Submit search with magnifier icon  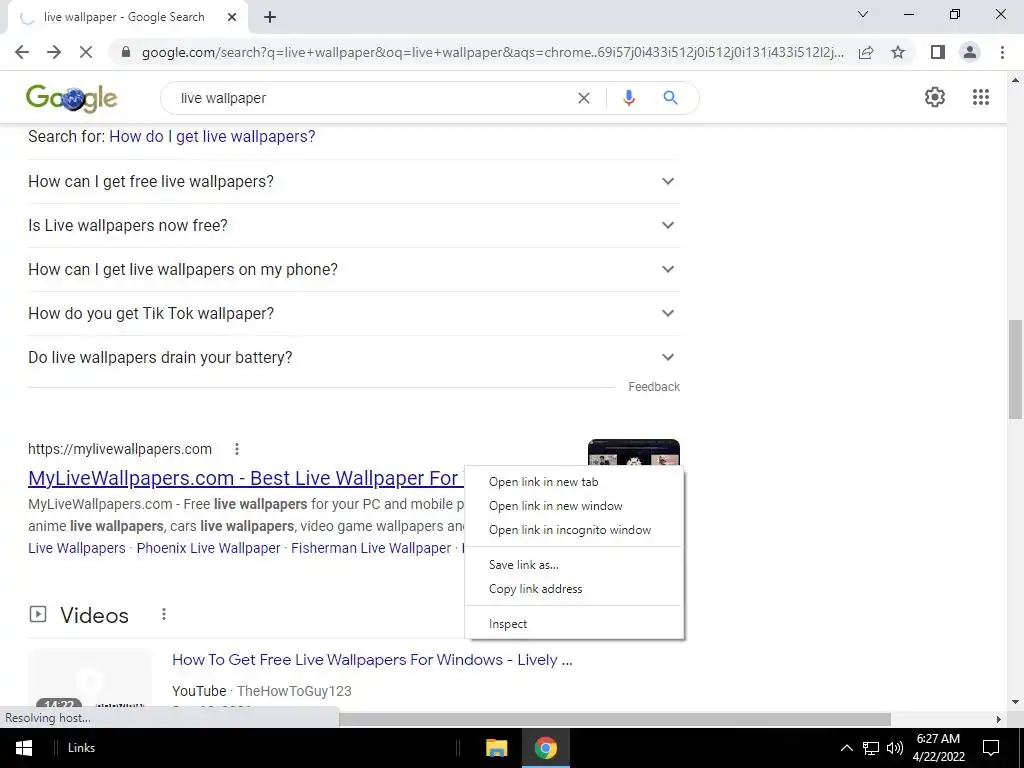[x=670, y=98]
